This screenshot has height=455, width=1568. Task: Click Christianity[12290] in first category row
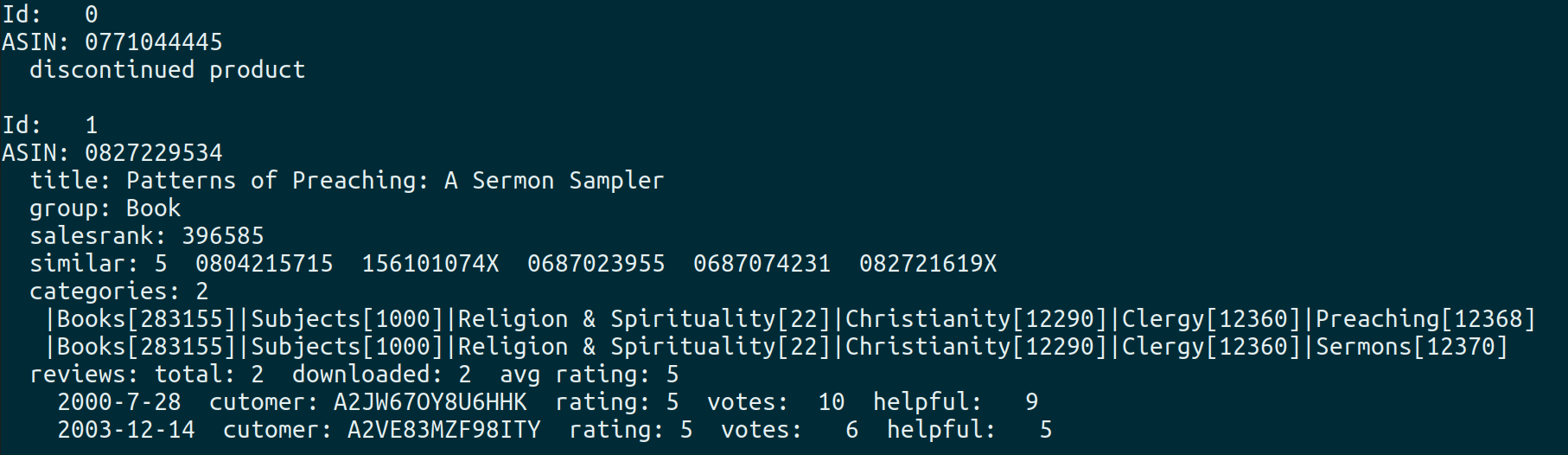tap(976, 319)
